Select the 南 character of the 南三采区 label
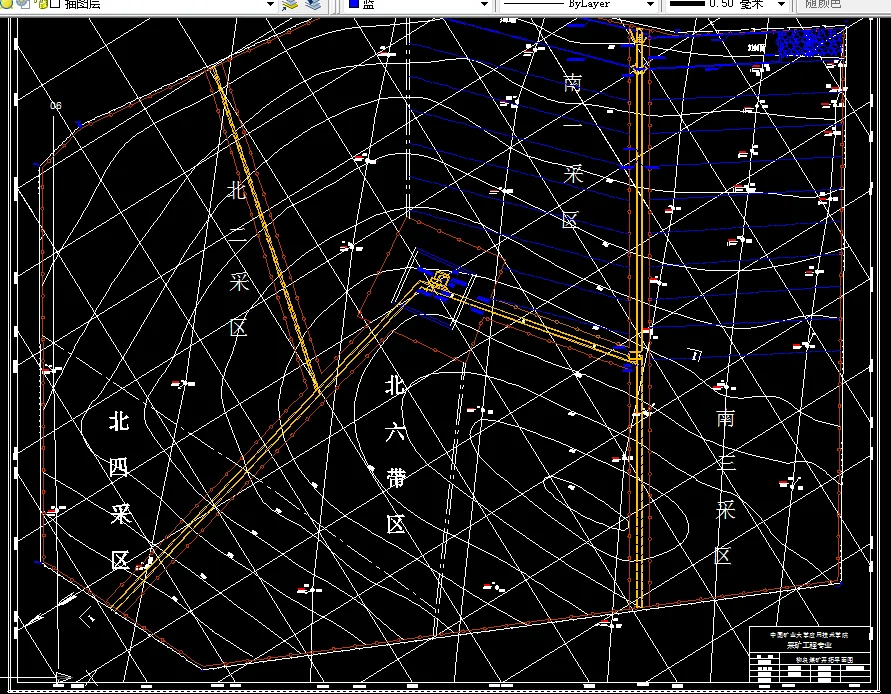891x694 pixels. click(725, 419)
